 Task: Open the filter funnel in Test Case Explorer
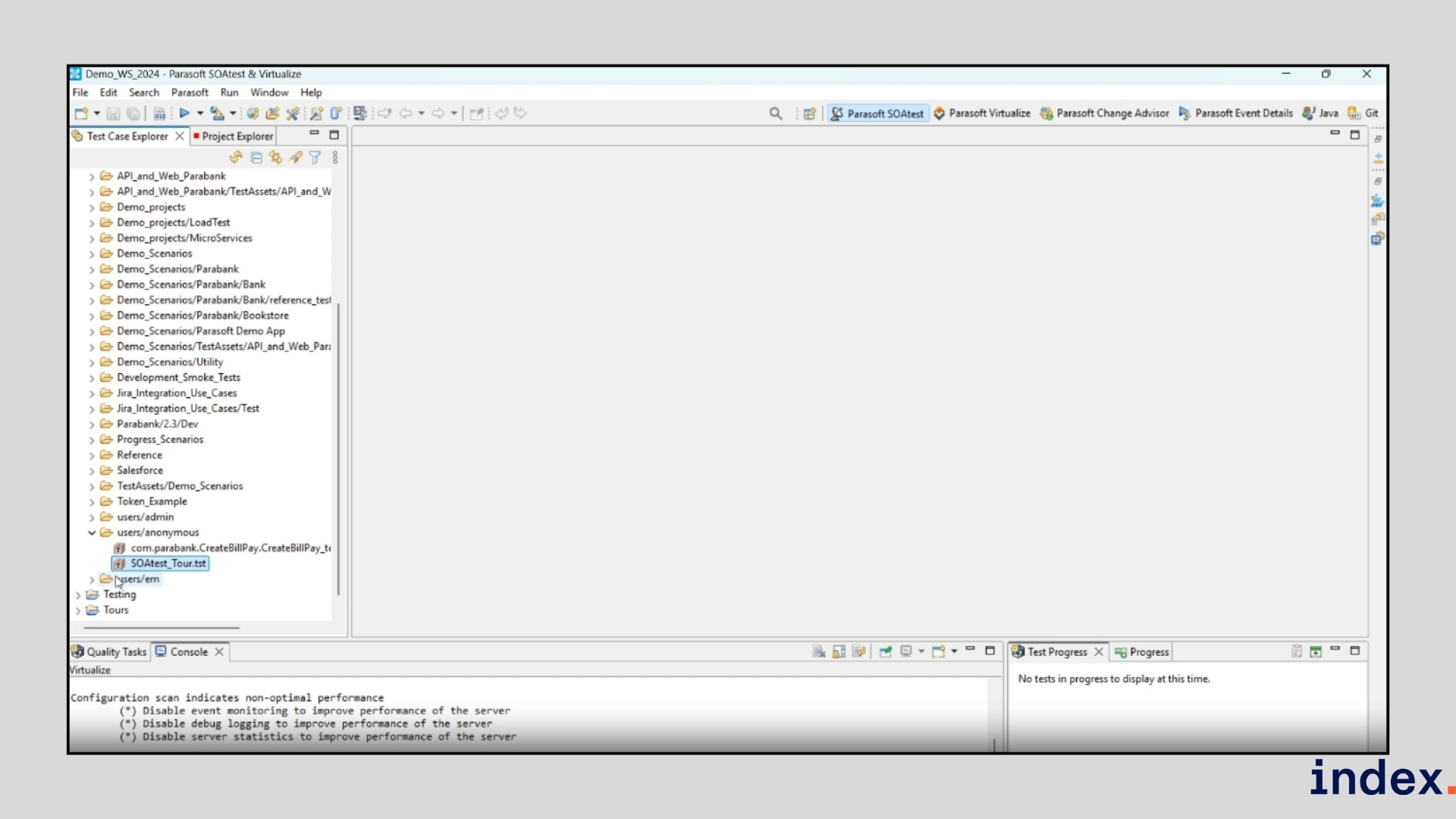coord(315,158)
